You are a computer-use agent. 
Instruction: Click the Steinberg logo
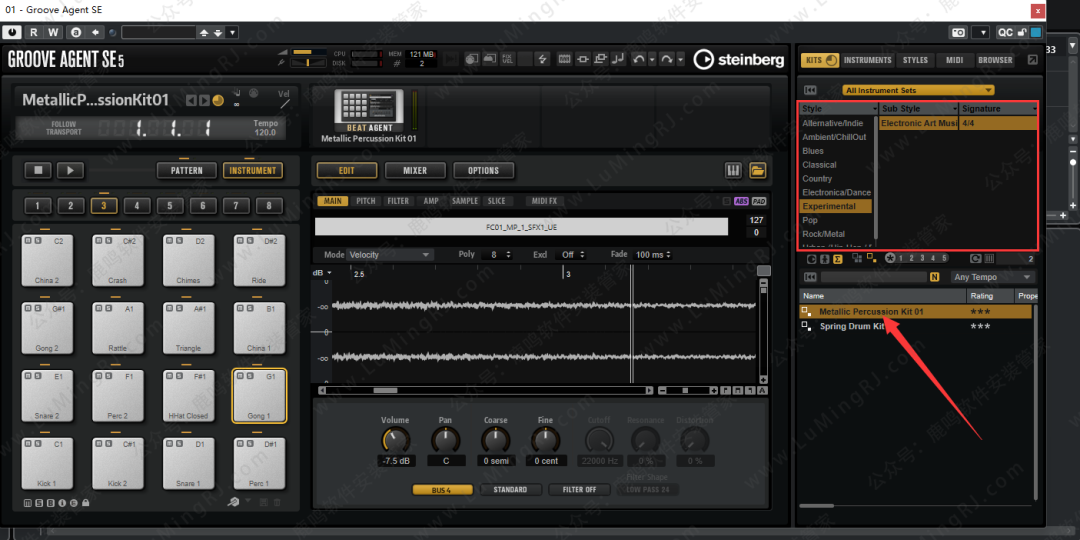coord(738,60)
